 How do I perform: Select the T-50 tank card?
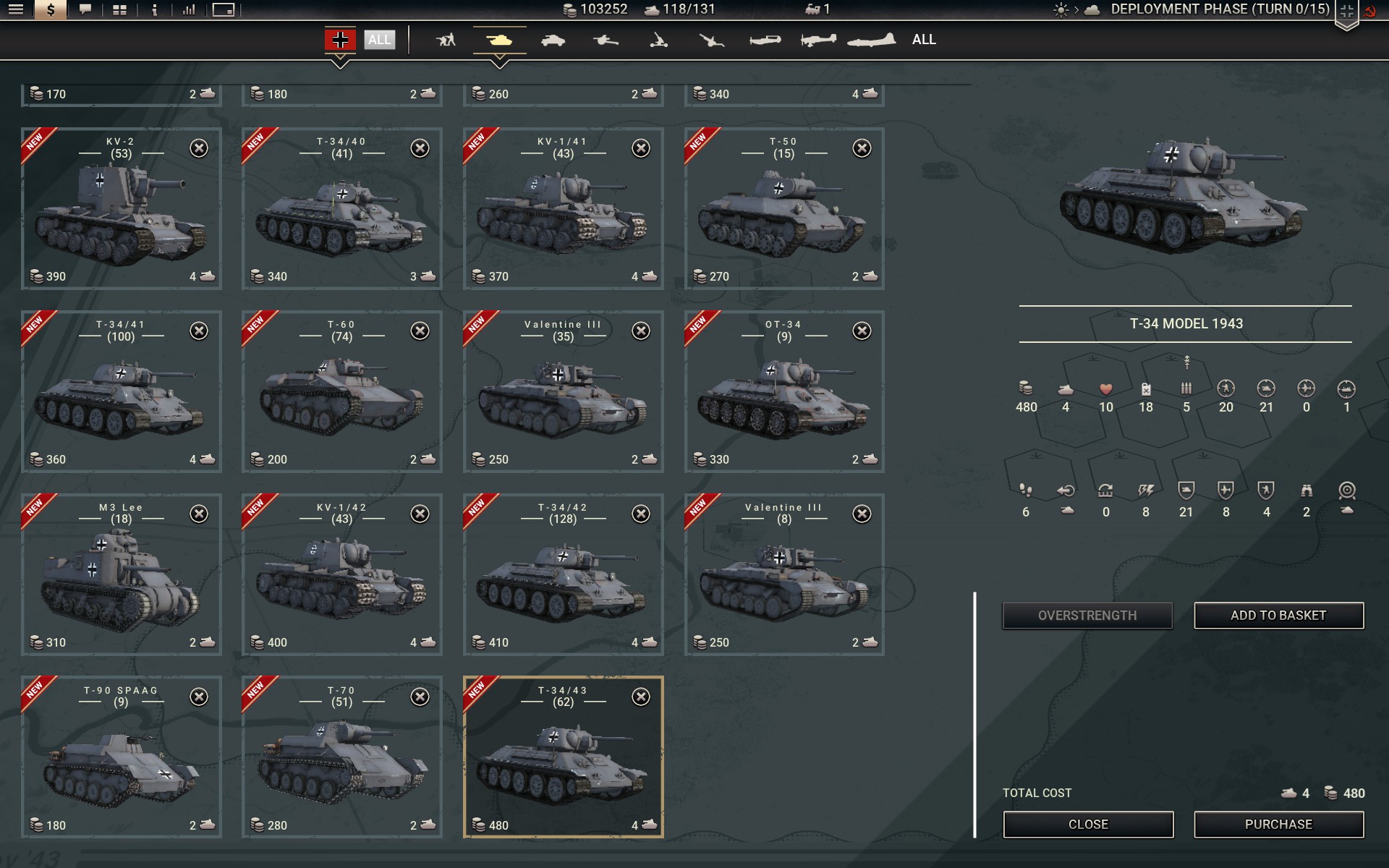784,209
